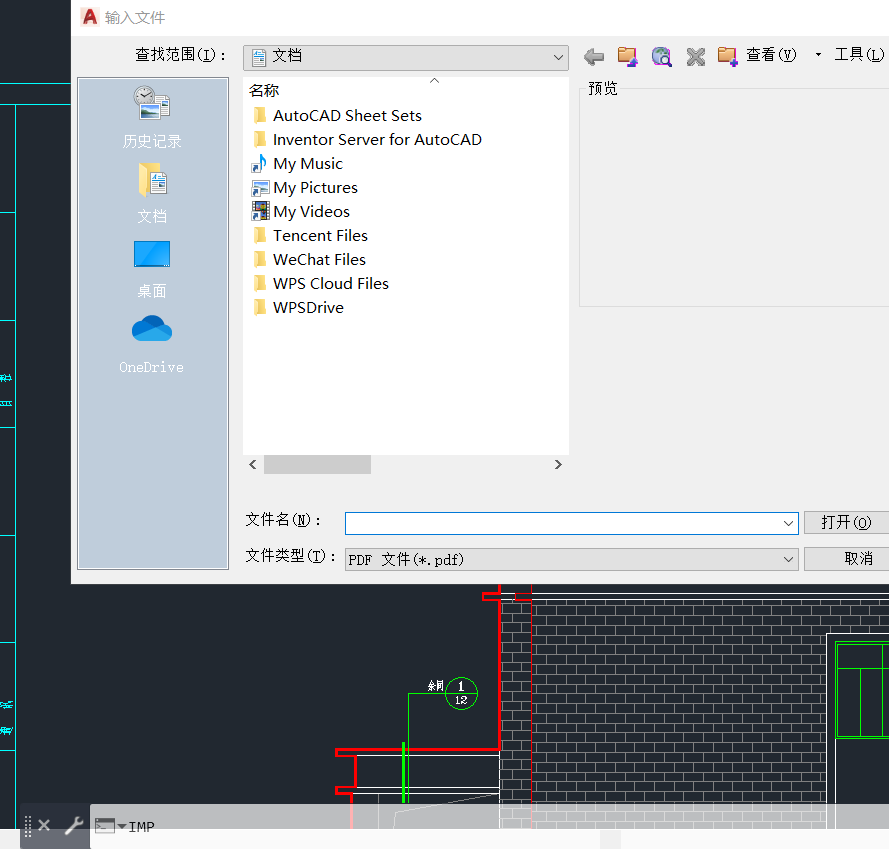Click the Delete (X) toolbar icon

(695, 56)
